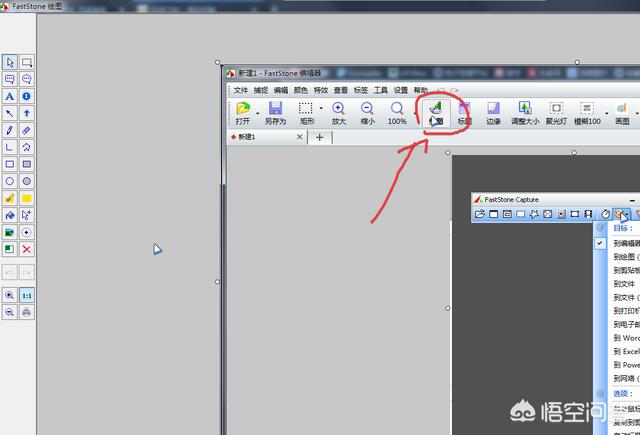Select the 到文件 output destination
The width and height of the screenshot is (640, 435).
pyautogui.click(x=624, y=284)
